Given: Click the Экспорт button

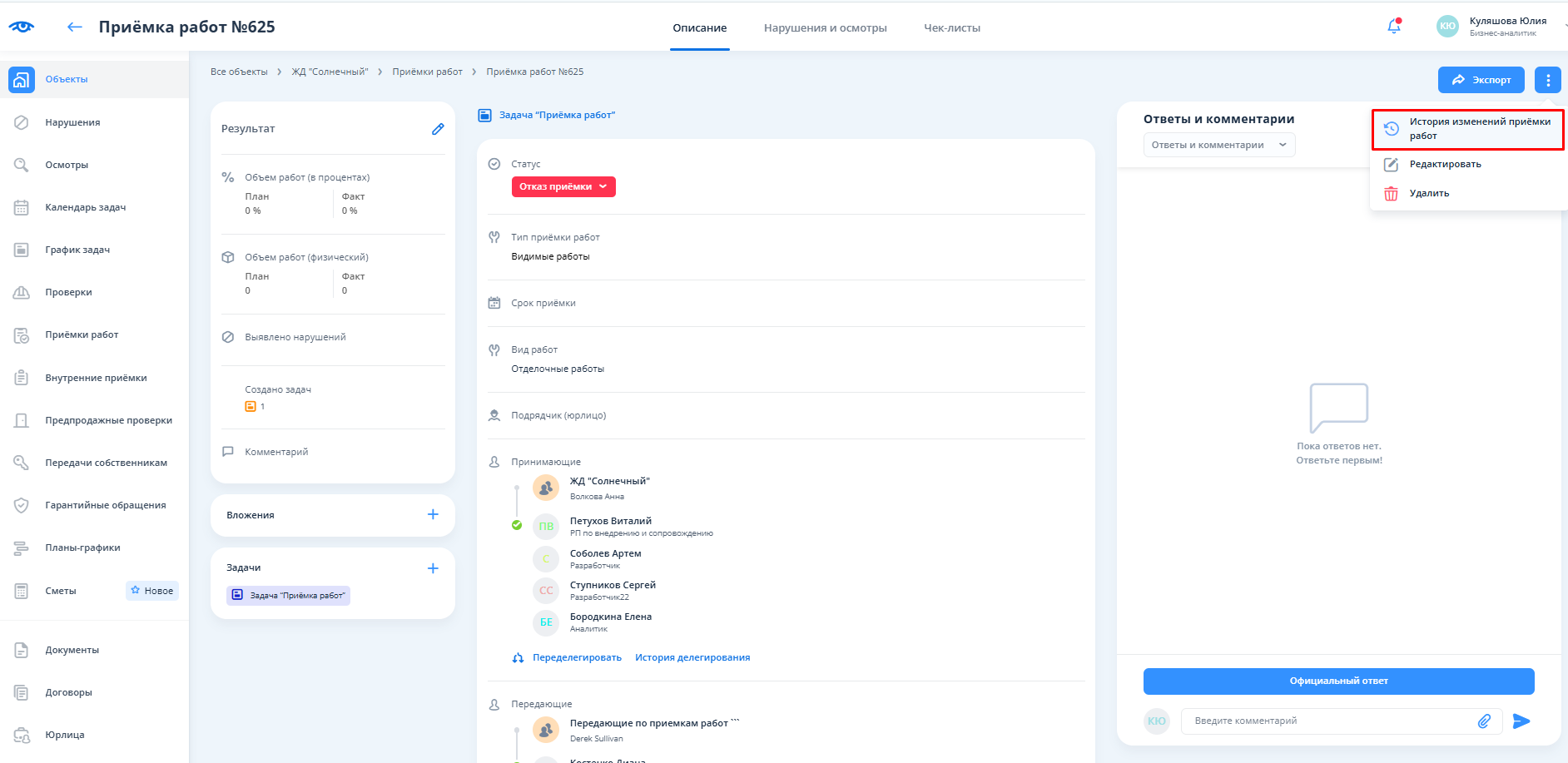Looking at the screenshot, I should [1481, 80].
